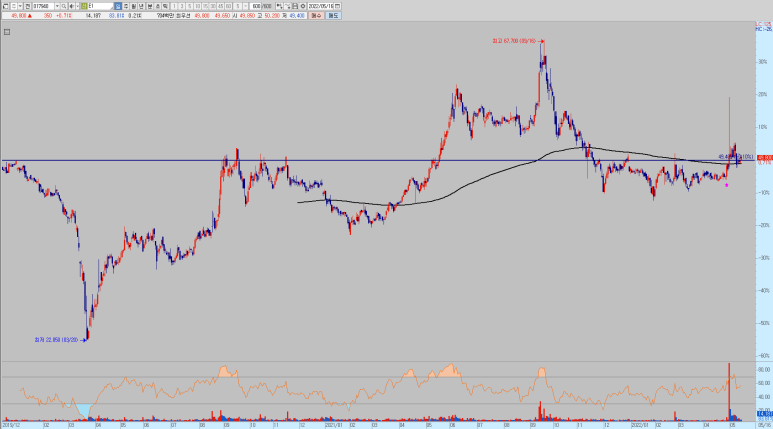Click the first chart tool icon after /600
Viewport: 773px width, 429px height.
coord(280,6)
